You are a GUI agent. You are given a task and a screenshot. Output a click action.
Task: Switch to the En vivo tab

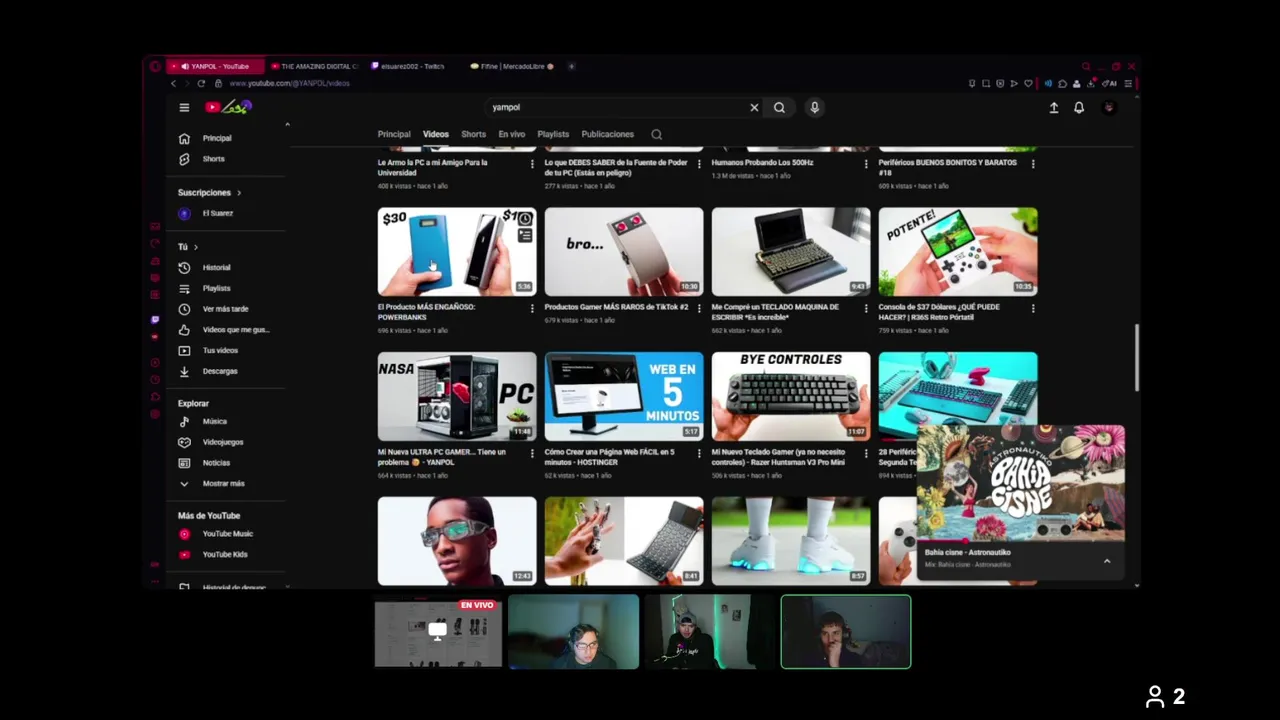[511, 134]
